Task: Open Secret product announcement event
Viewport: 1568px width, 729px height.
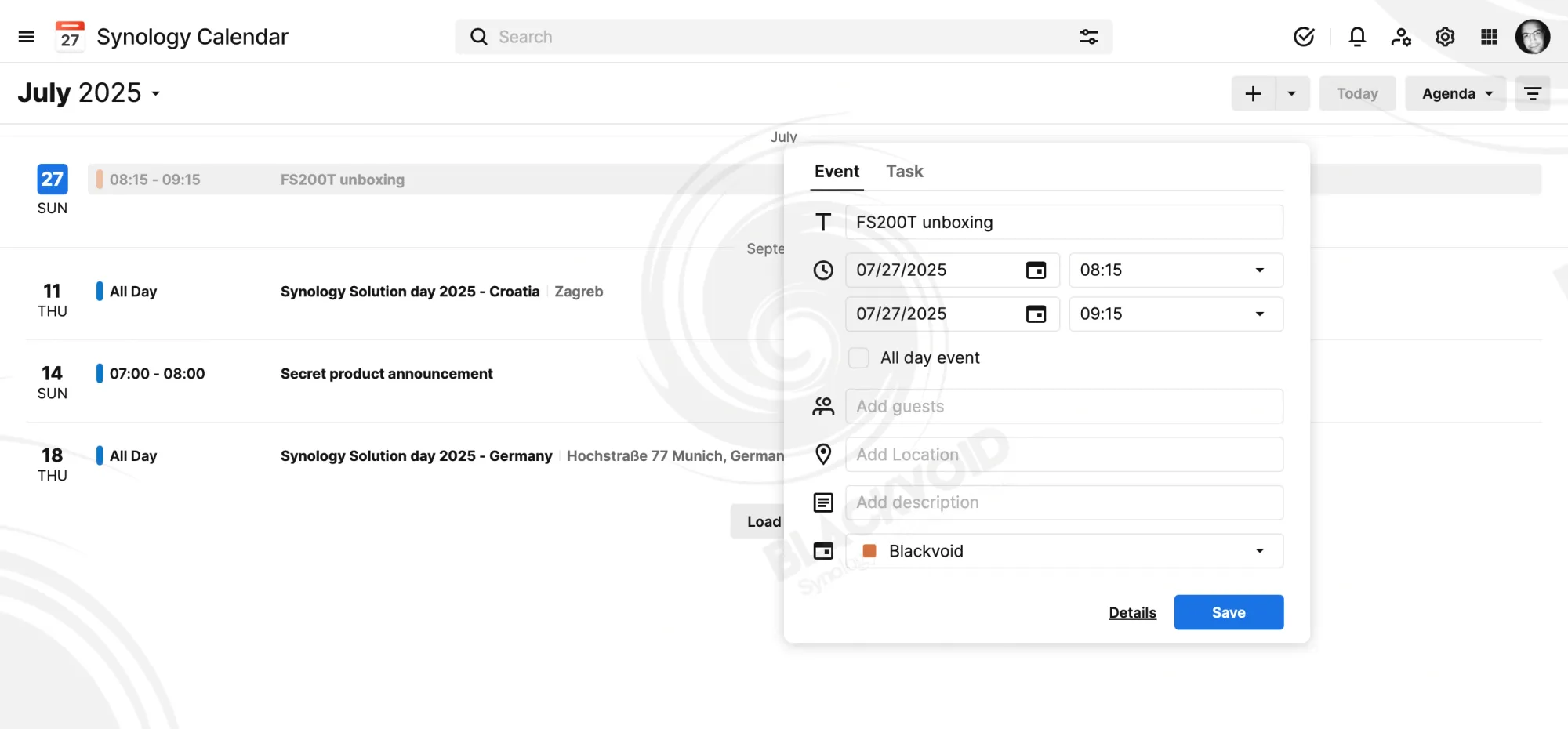Action: 387,374
